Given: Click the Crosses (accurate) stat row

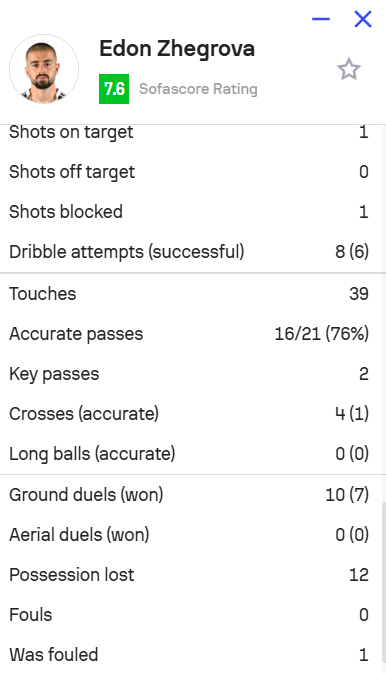Looking at the screenshot, I should (189, 414).
